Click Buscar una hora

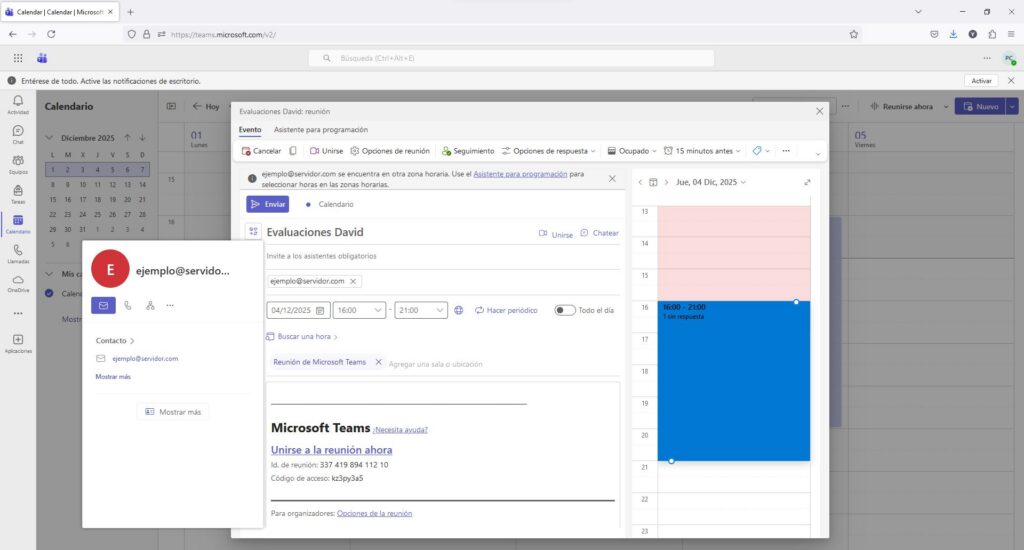(302, 336)
